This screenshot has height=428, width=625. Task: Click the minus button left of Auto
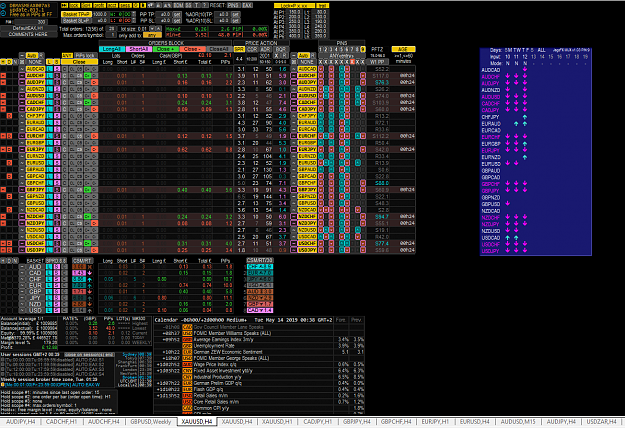pyautogui.click(x=22, y=55)
